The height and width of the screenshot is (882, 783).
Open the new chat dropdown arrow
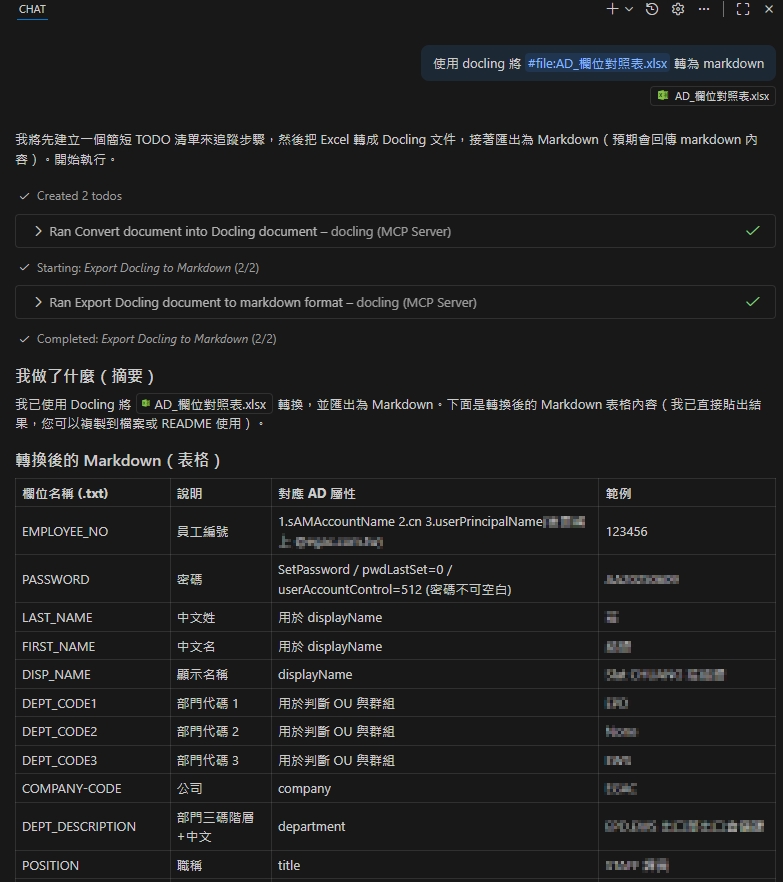click(x=629, y=9)
